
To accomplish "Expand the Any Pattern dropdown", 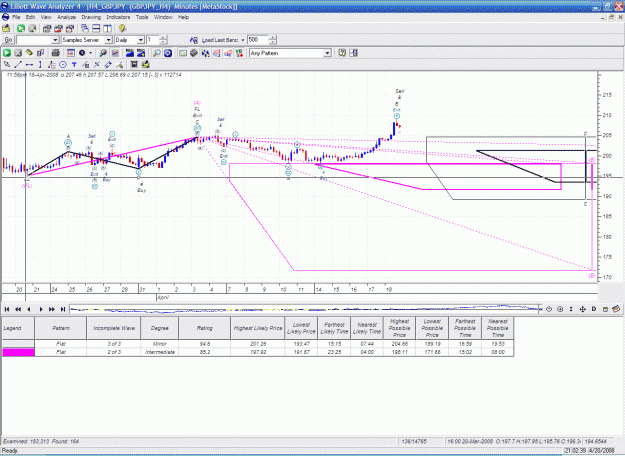I will point(327,53).
